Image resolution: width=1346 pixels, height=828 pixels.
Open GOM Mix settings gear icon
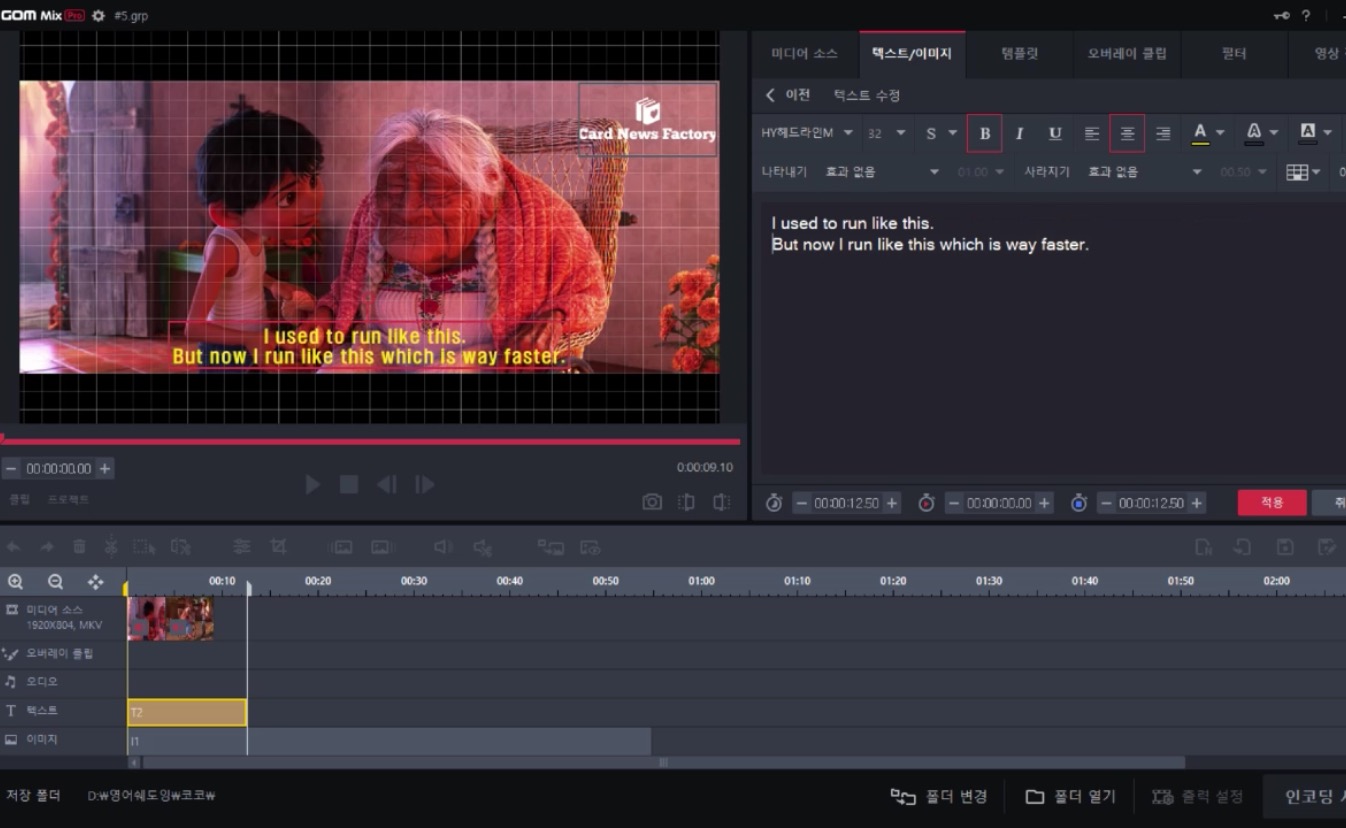click(98, 16)
